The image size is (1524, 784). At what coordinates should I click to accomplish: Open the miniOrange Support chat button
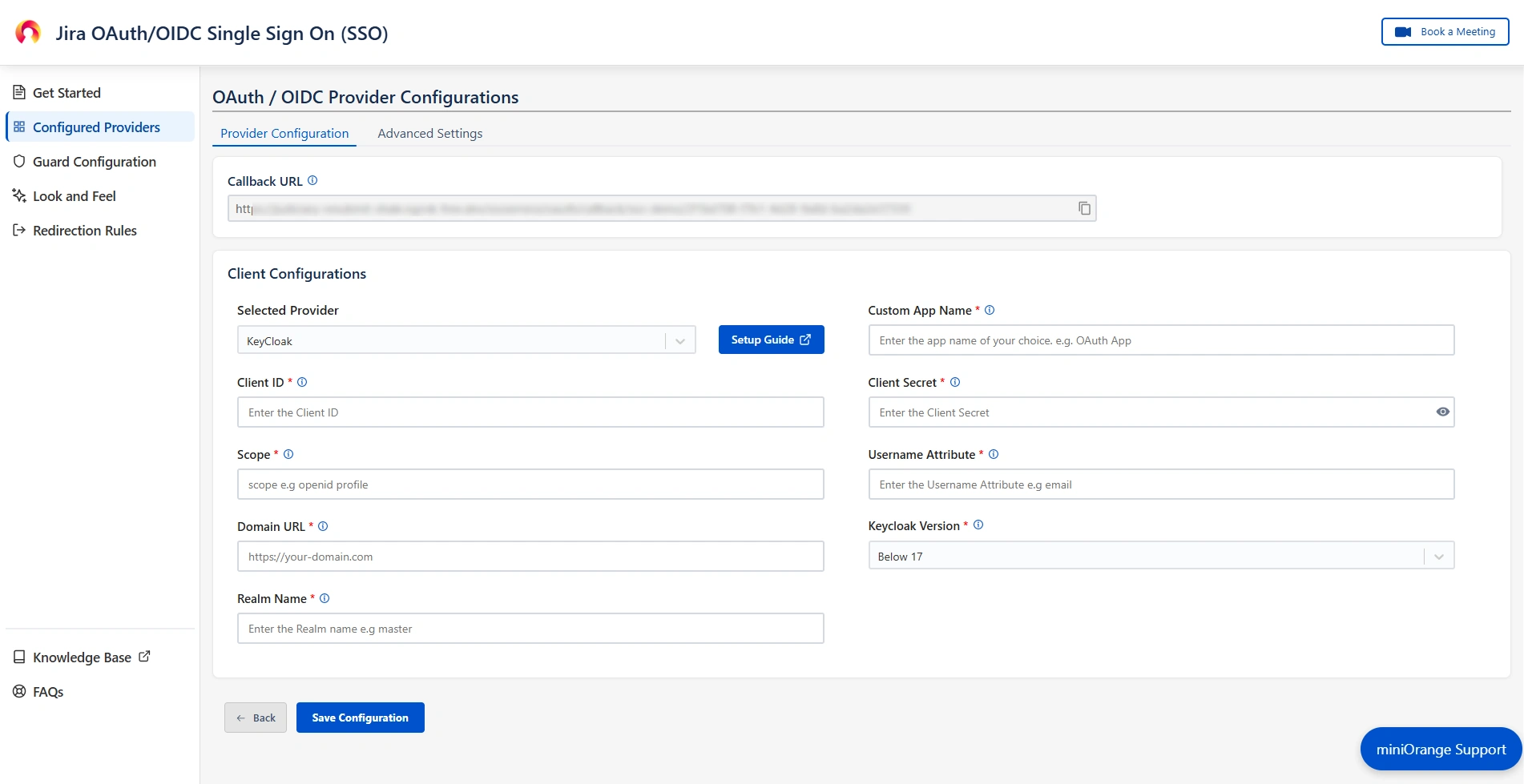[1441, 749]
